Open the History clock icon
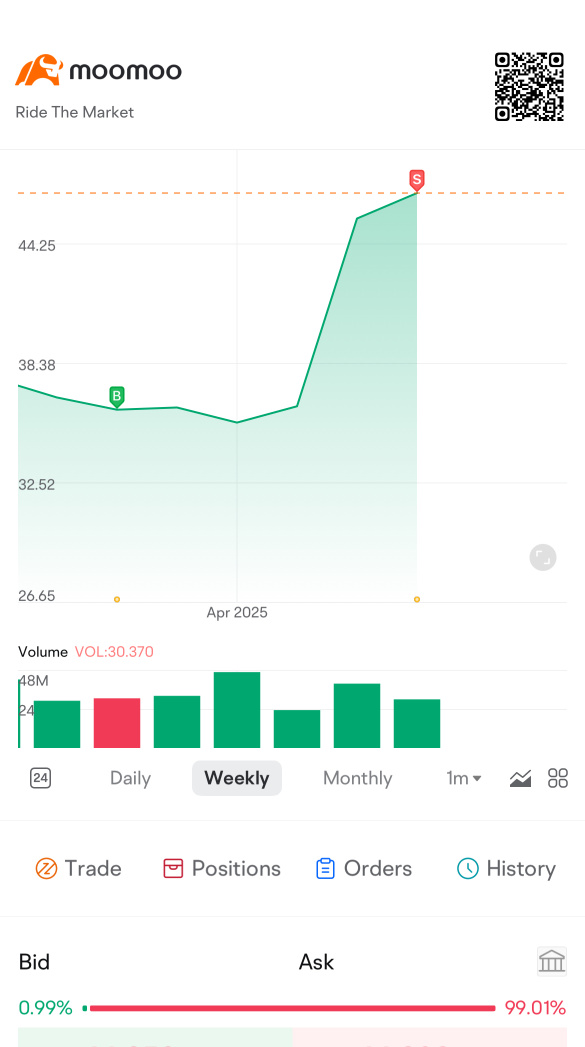This screenshot has width=585, height=1047. (467, 868)
